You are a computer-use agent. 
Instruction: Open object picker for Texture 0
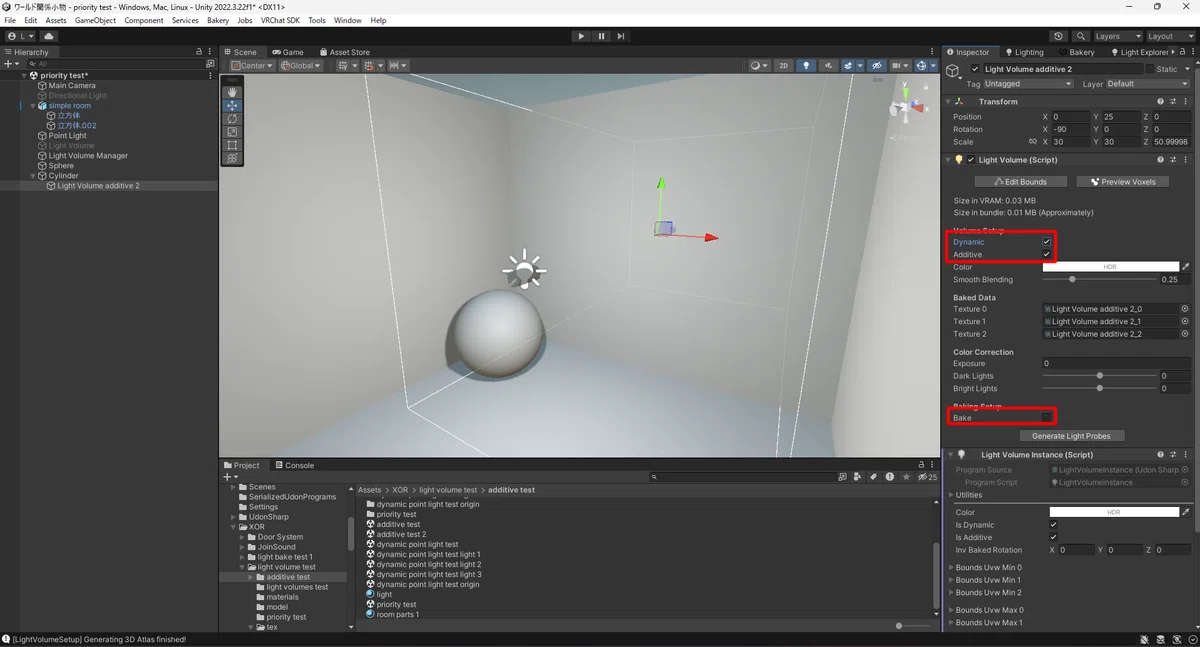coord(1185,309)
